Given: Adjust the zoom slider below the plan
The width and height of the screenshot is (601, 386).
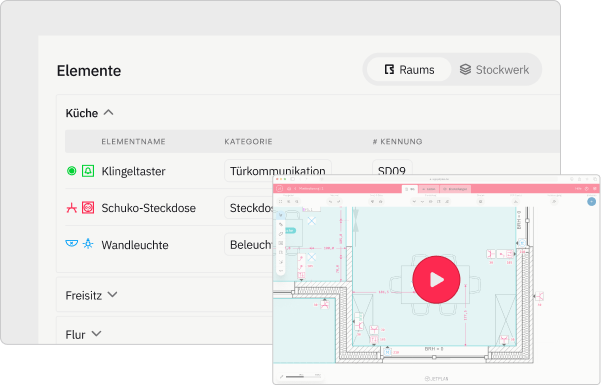Looking at the screenshot, I should (x=303, y=376).
